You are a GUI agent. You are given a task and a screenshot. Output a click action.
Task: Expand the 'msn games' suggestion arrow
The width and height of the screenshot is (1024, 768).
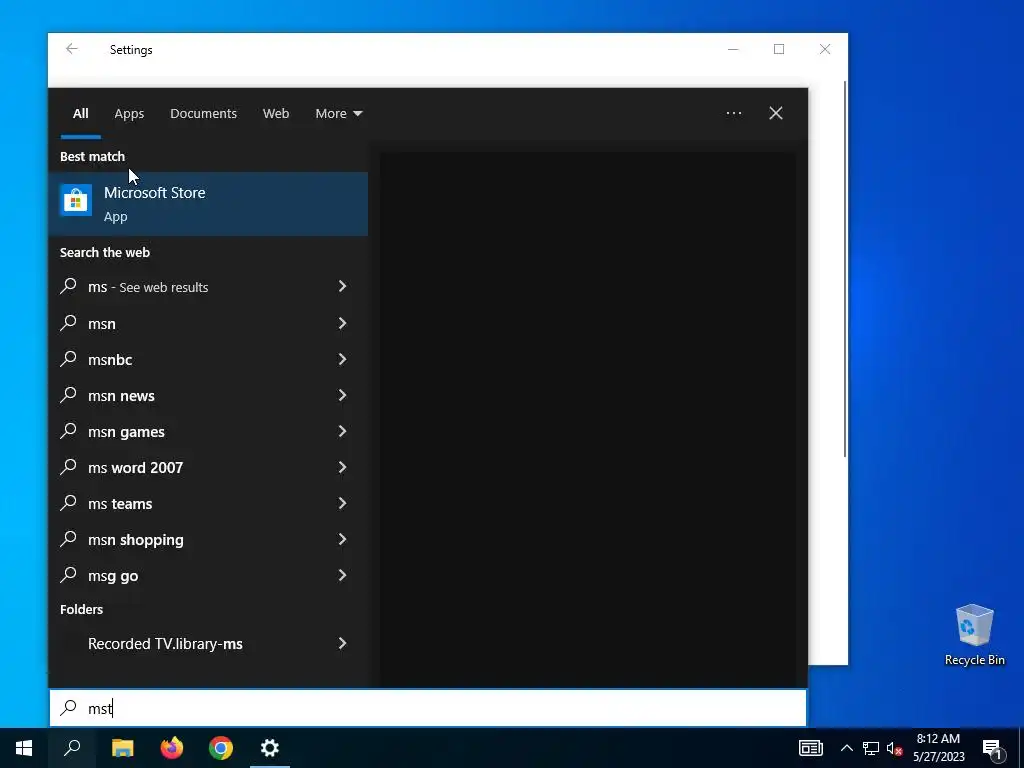342,431
